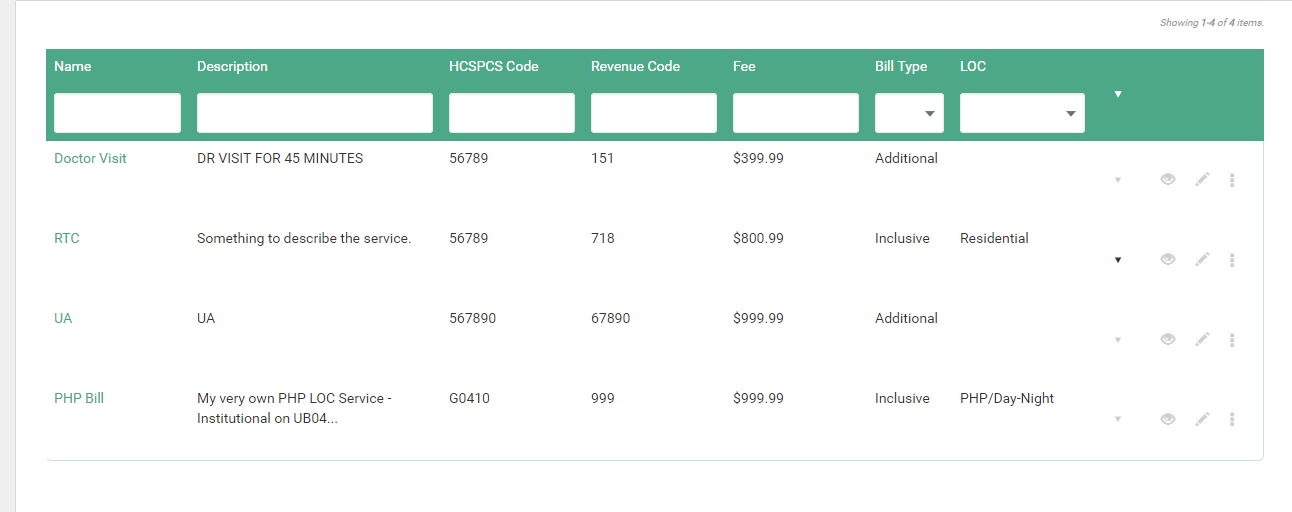Open the Bill Type filter dropdown
Image resolution: width=1292 pixels, height=512 pixels.
pyautogui.click(x=909, y=113)
